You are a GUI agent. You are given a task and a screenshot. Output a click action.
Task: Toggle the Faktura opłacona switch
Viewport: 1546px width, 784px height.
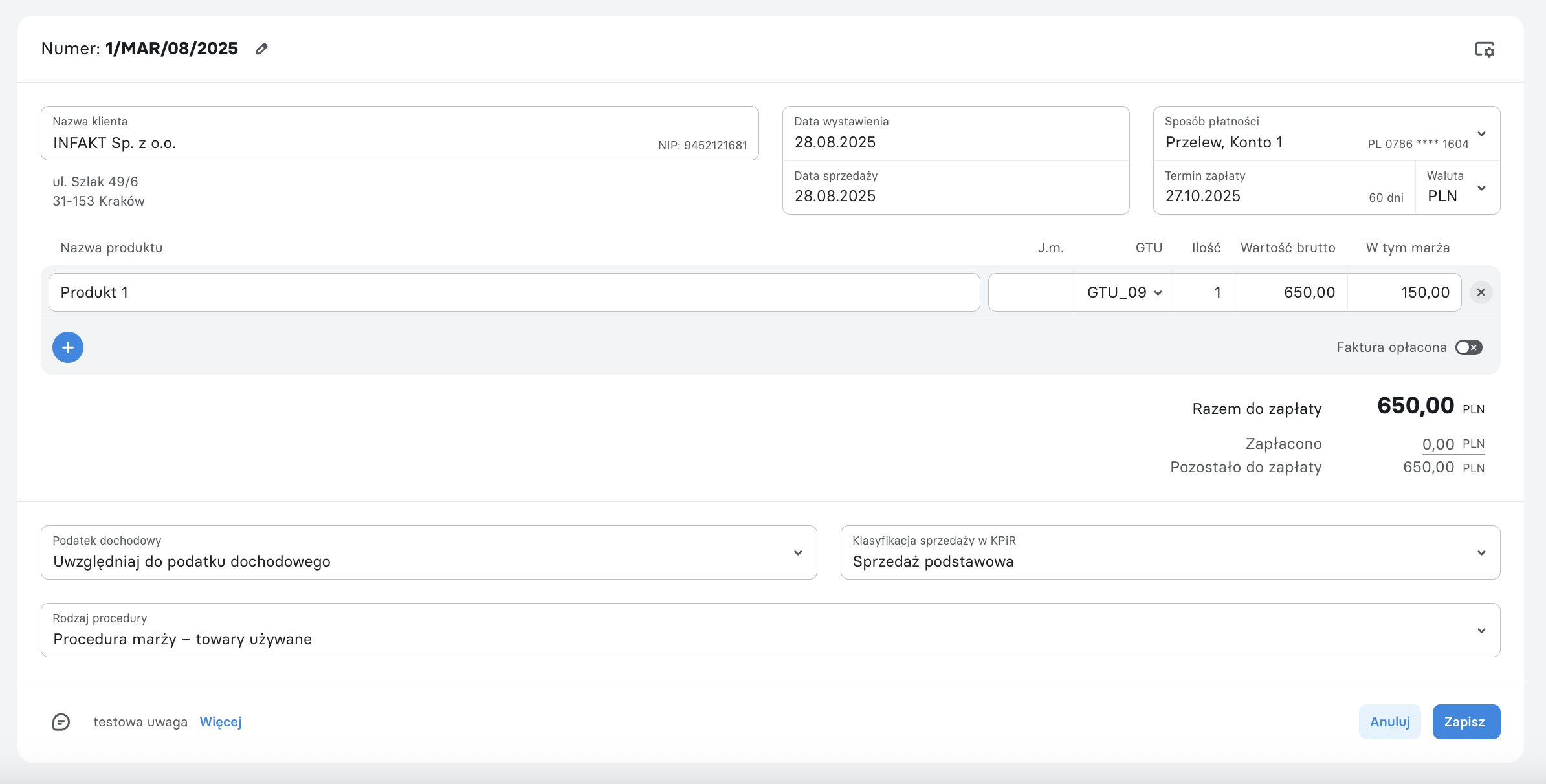(1468, 347)
